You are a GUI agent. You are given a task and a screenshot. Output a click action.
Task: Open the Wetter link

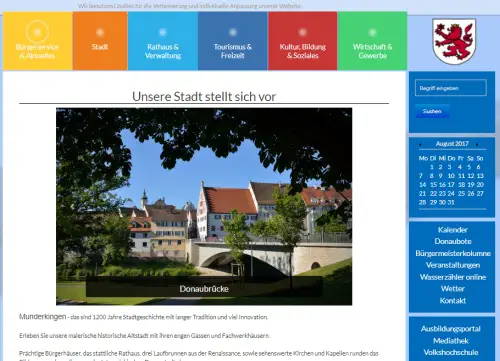click(x=453, y=289)
